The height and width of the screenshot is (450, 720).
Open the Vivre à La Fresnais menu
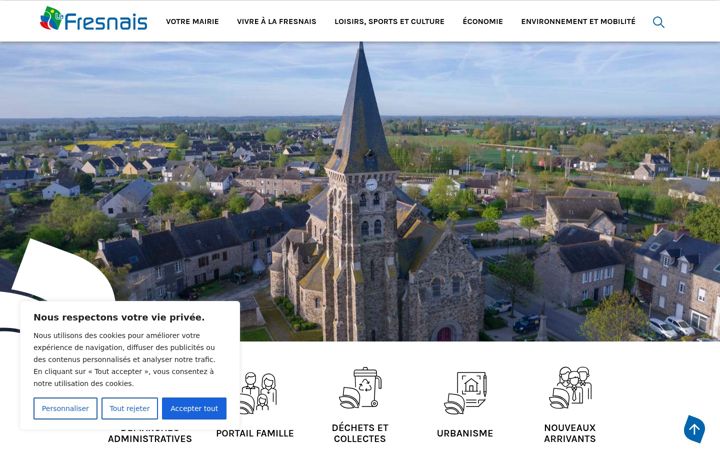tap(276, 22)
